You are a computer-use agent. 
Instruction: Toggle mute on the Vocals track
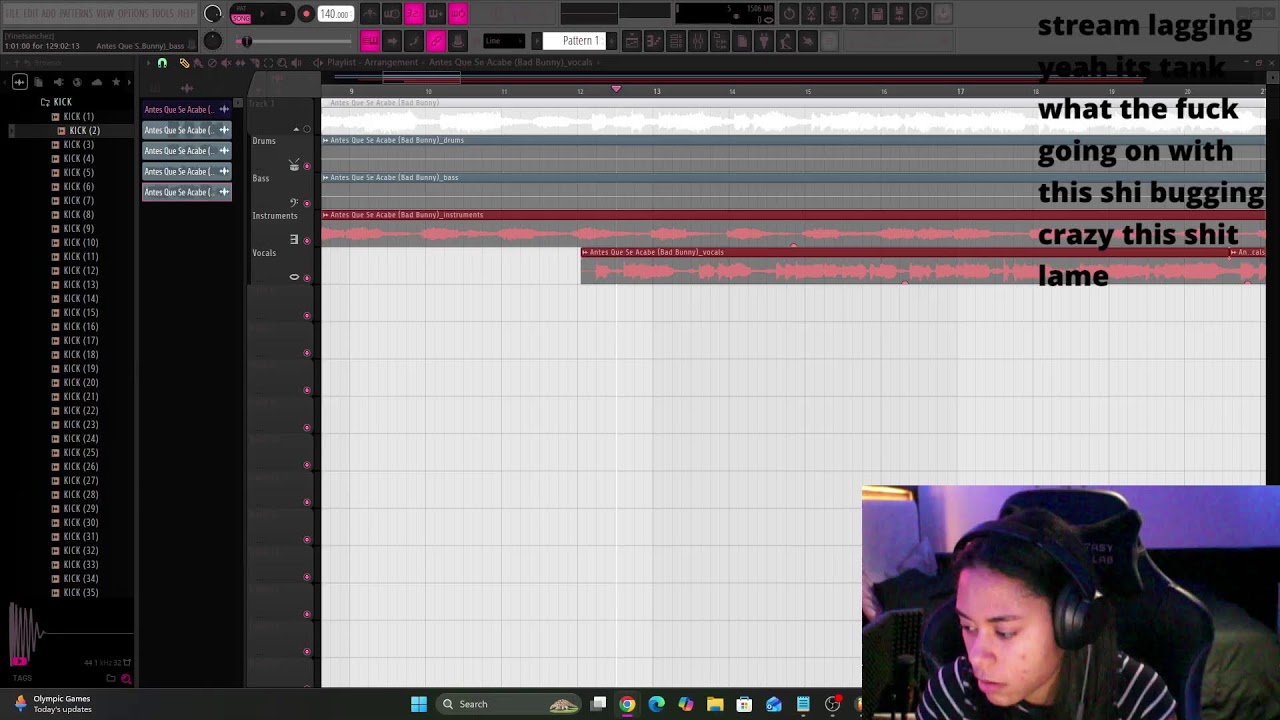coord(306,278)
